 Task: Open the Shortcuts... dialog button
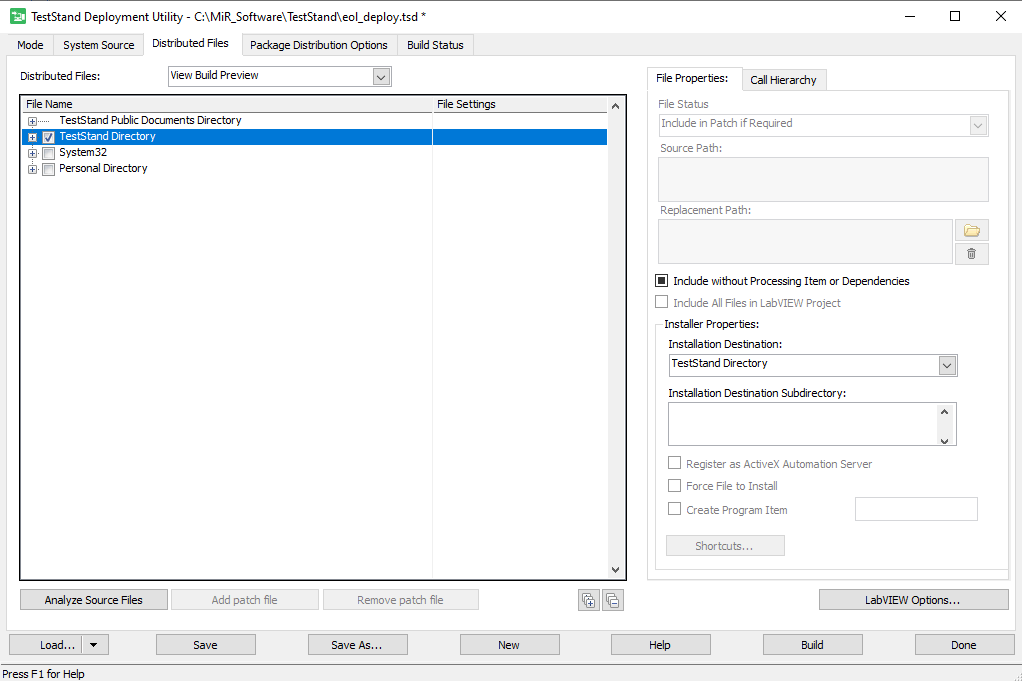click(x=725, y=546)
